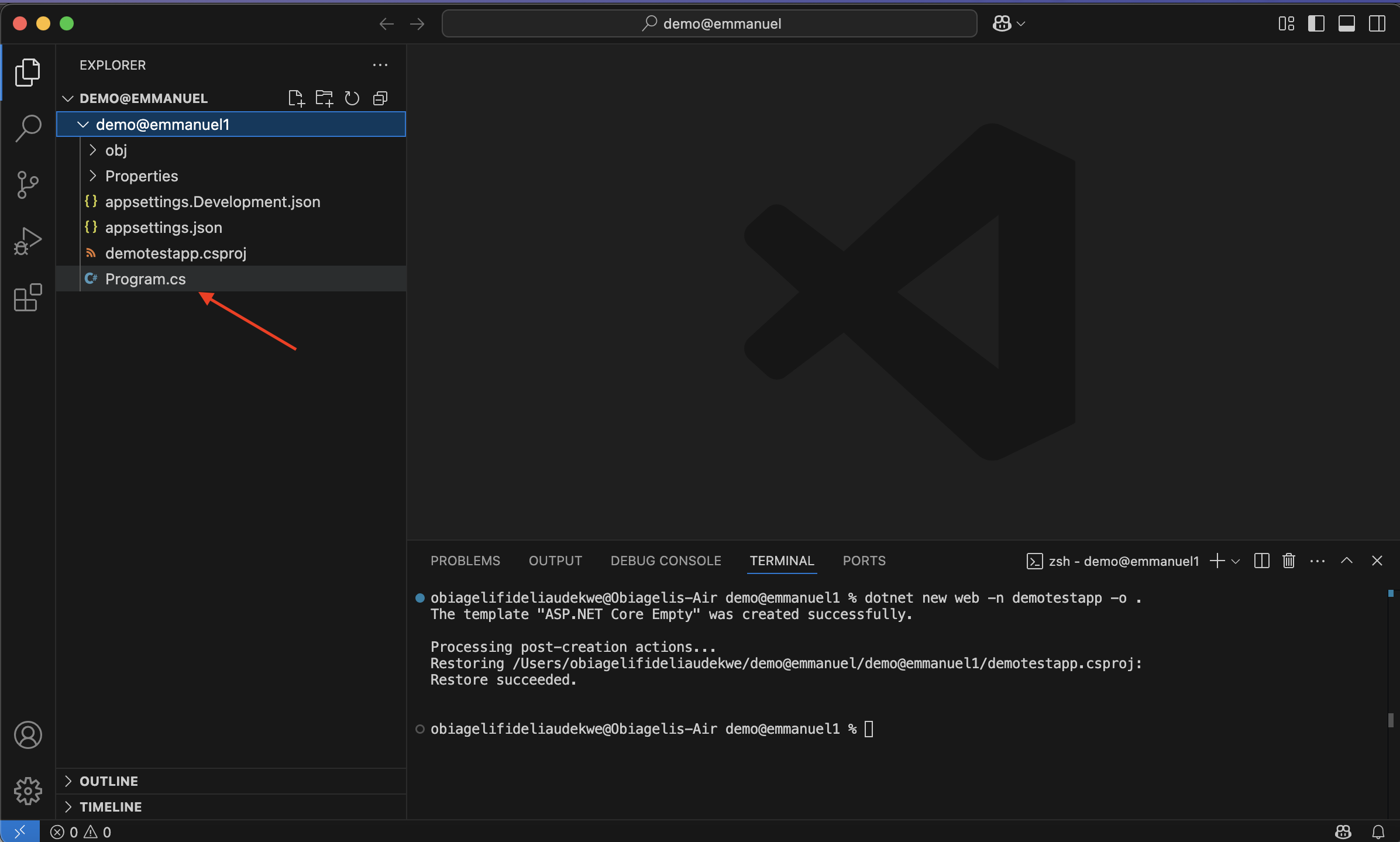This screenshot has height=842, width=1400.
Task: Expand the obj folder
Action: (231, 150)
